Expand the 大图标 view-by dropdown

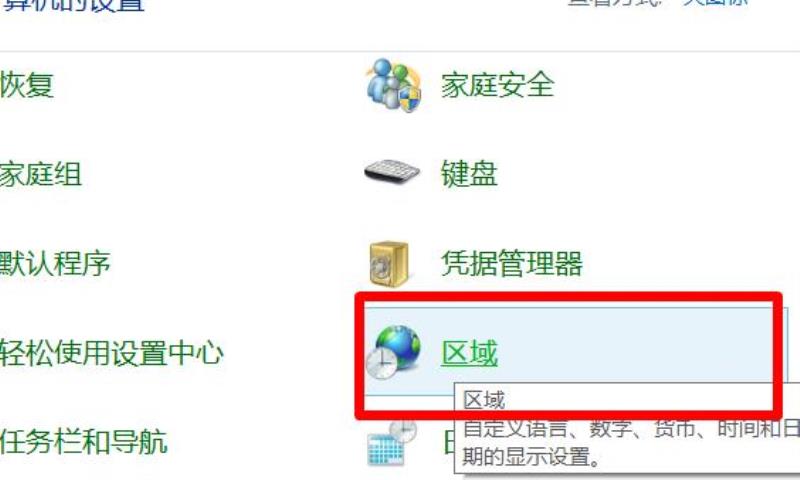[716, 2]
